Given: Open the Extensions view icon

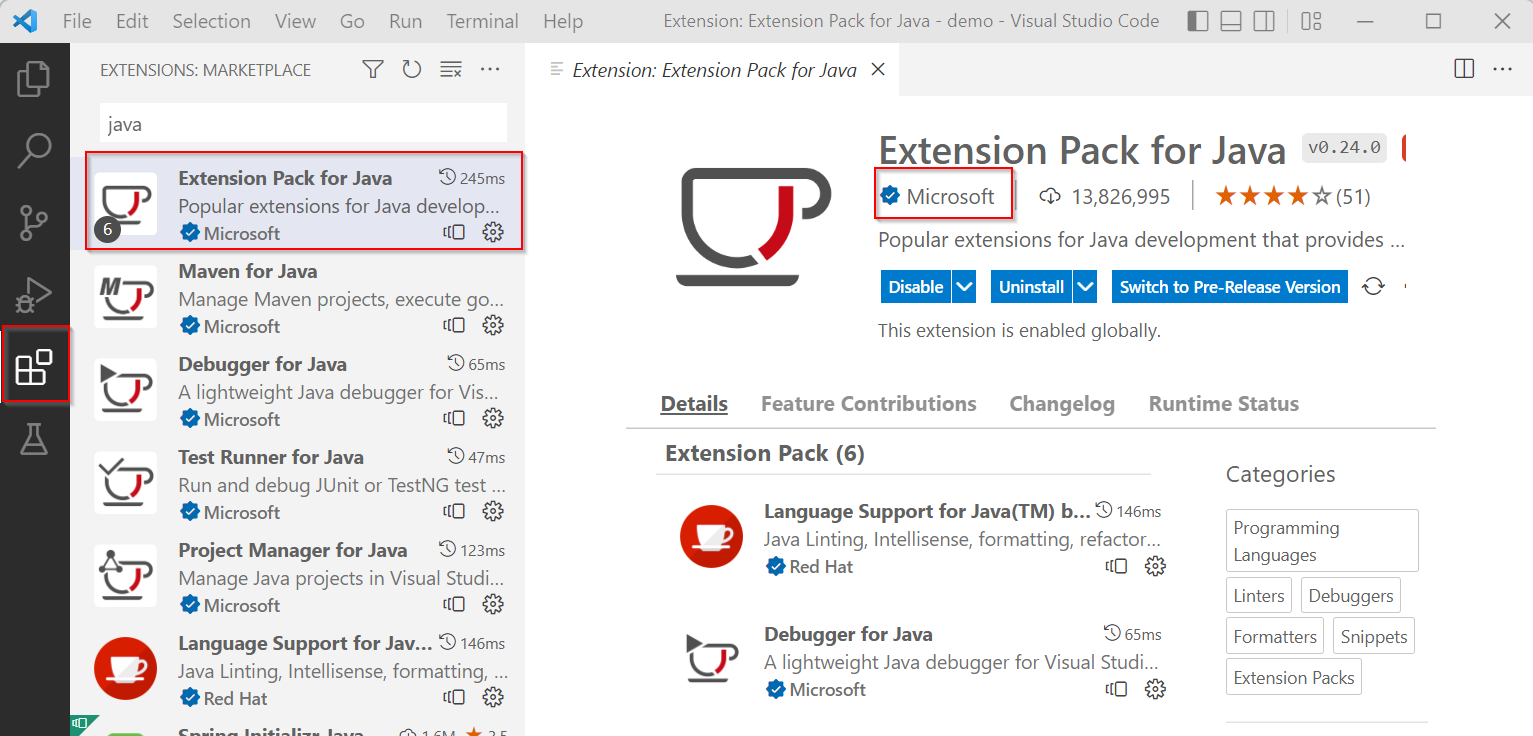Looking at the screenshot, I should [x=34, y=367].
